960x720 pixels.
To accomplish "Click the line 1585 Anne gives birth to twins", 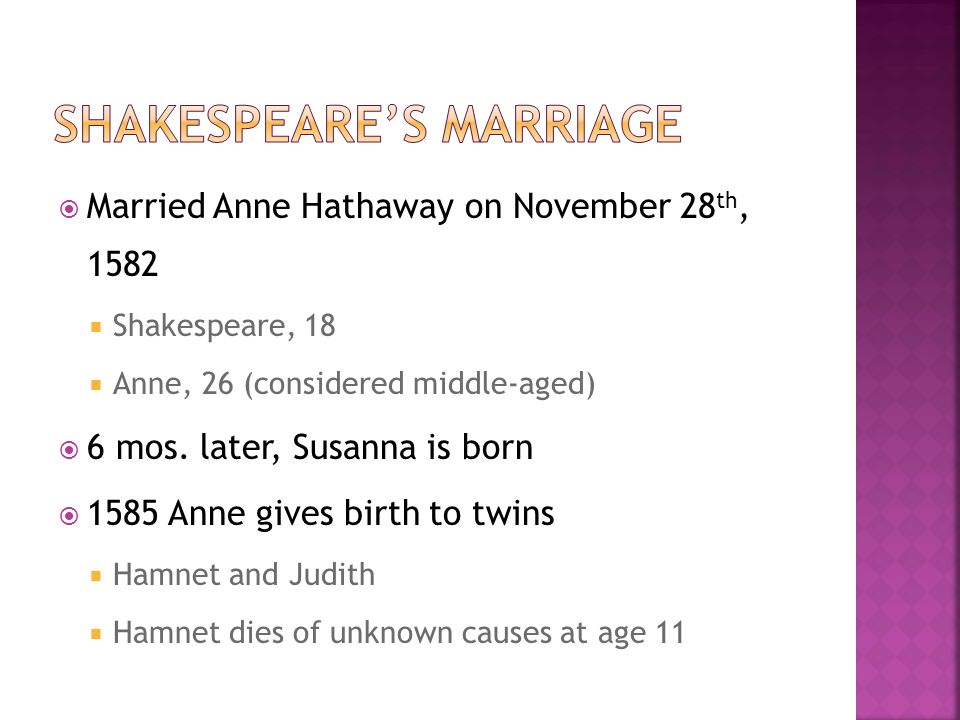I will tap(321, 513).
